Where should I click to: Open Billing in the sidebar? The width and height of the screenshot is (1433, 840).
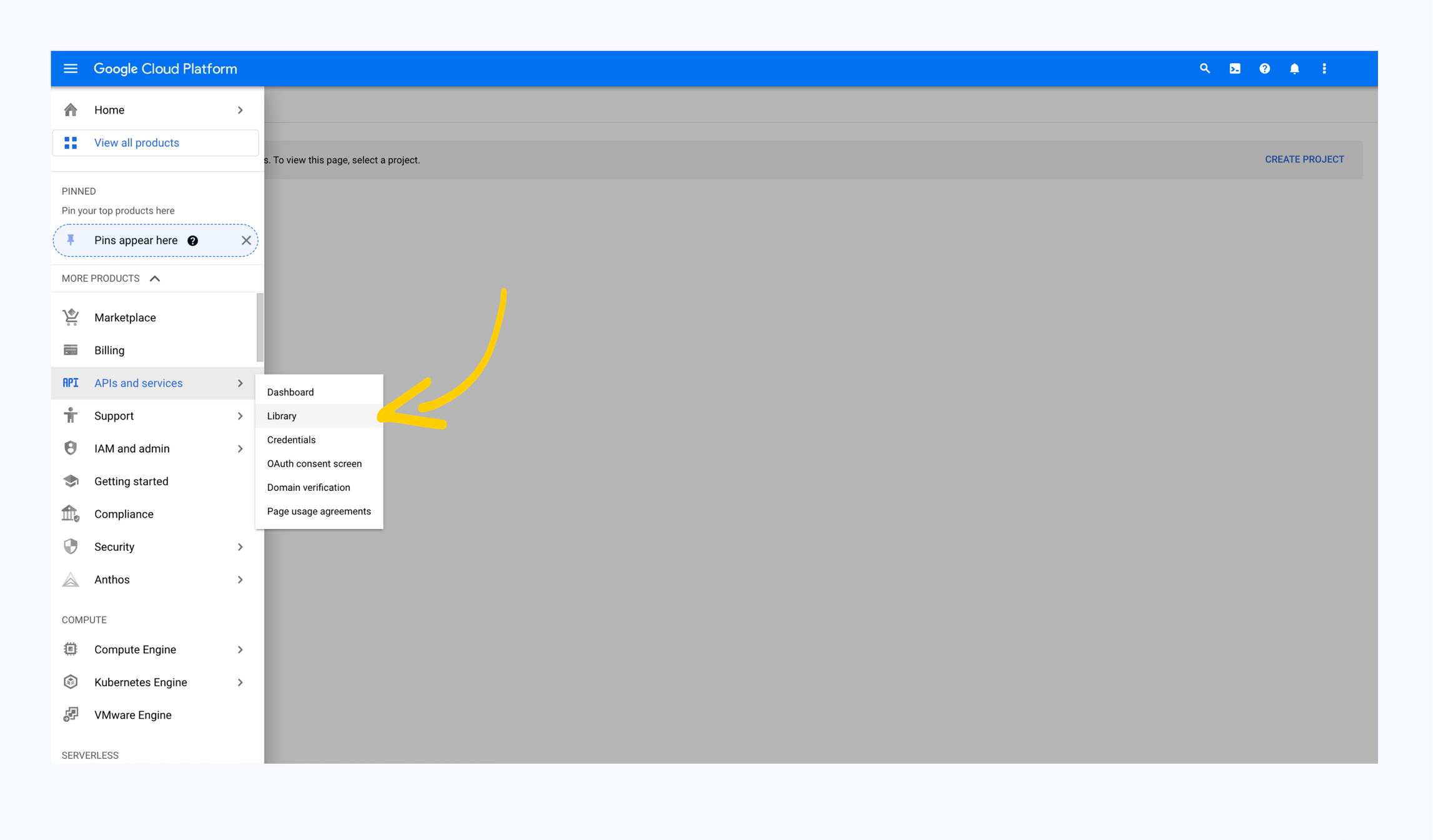click(109, 350)
